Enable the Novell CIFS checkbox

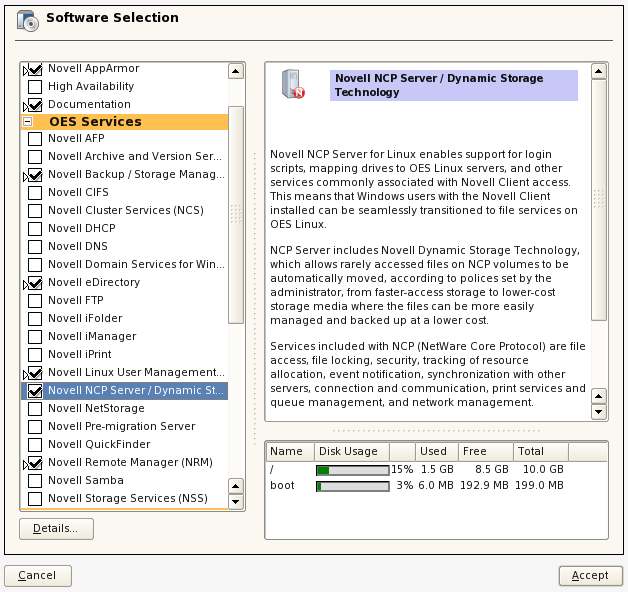tap(35, 193)
